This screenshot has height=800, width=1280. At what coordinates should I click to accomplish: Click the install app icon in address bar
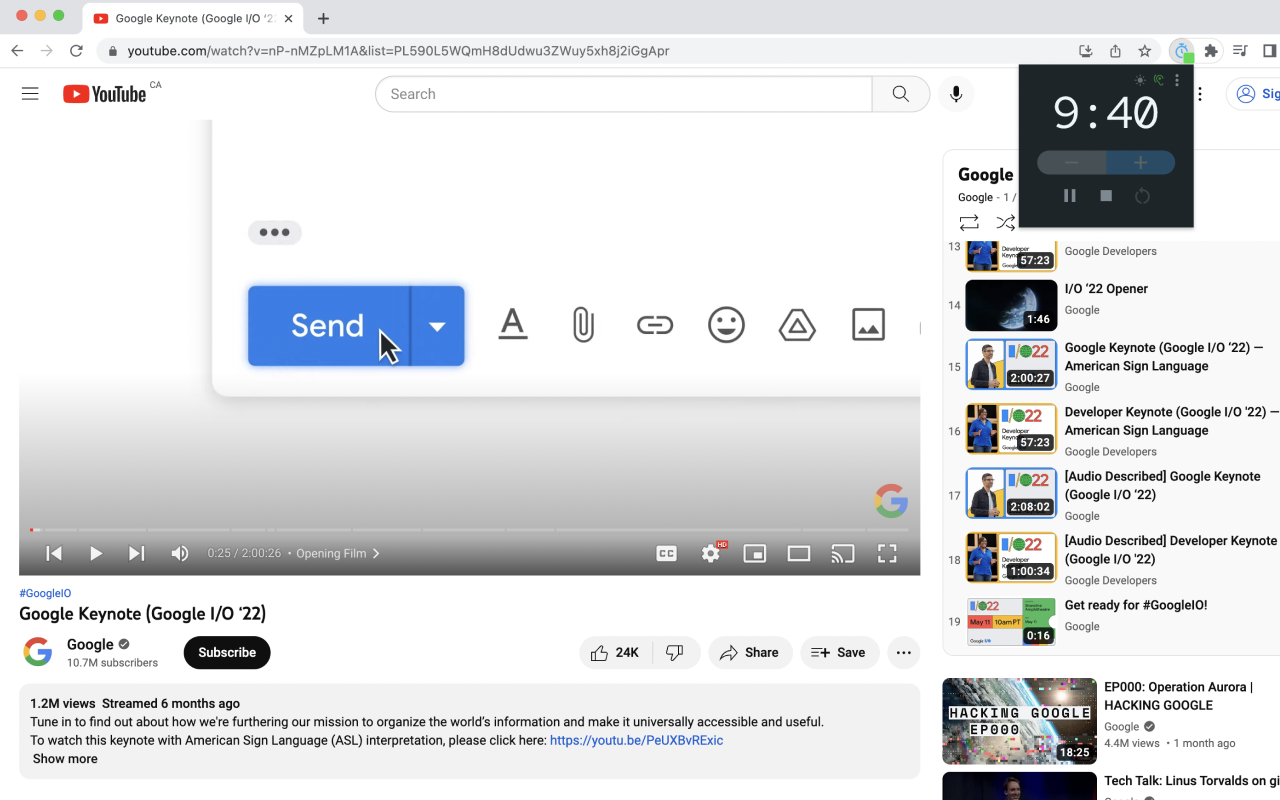(1085, 51)
